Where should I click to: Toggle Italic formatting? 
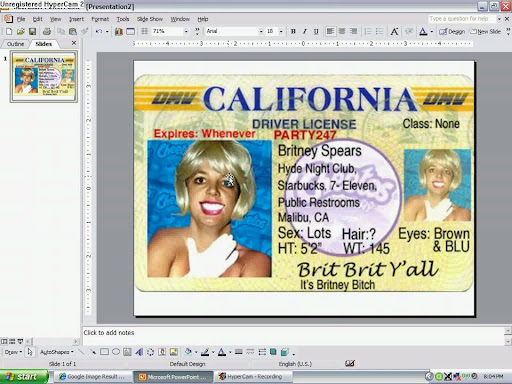point(304,31)
